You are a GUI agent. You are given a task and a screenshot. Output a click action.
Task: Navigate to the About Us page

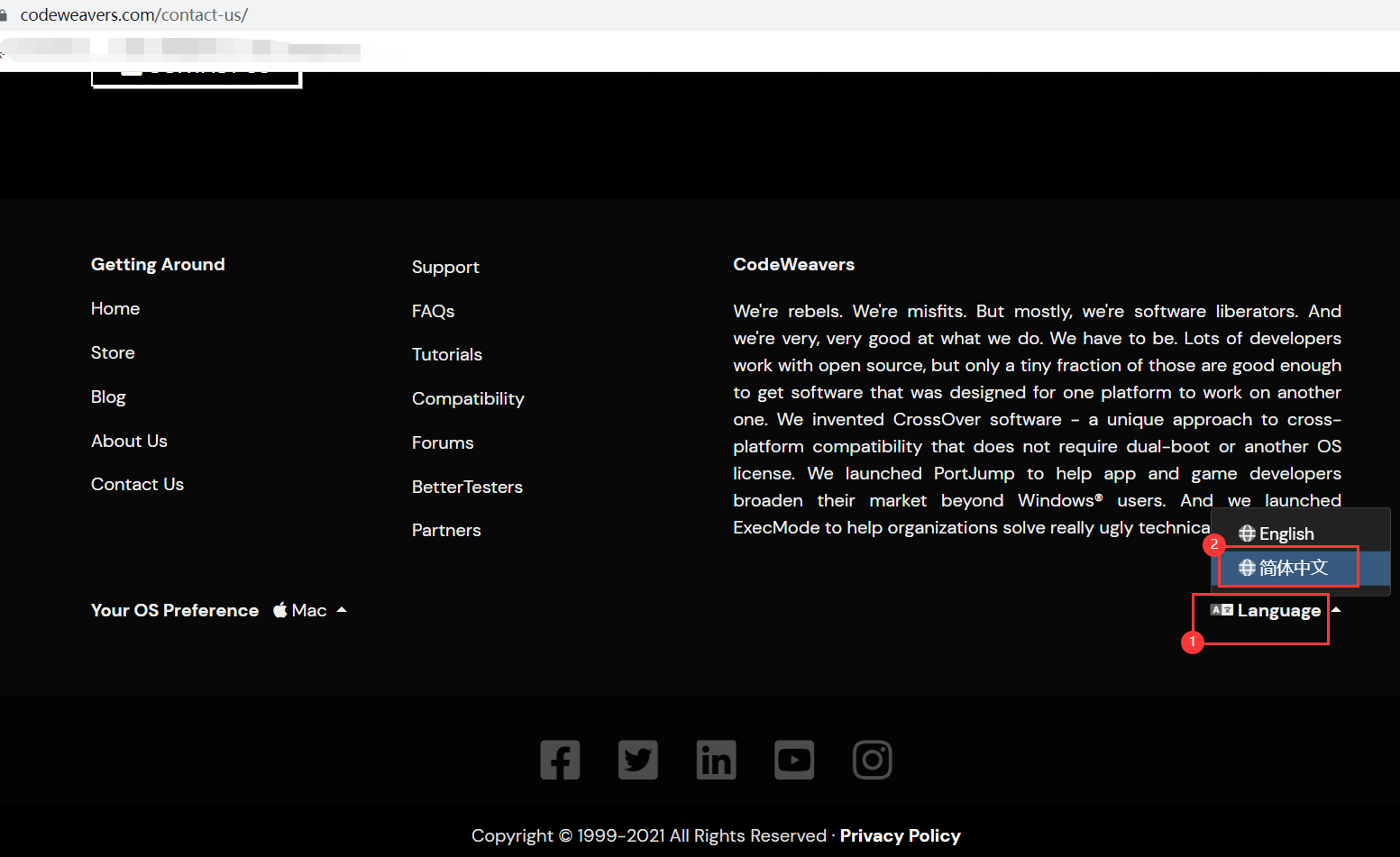pos(129,441)
